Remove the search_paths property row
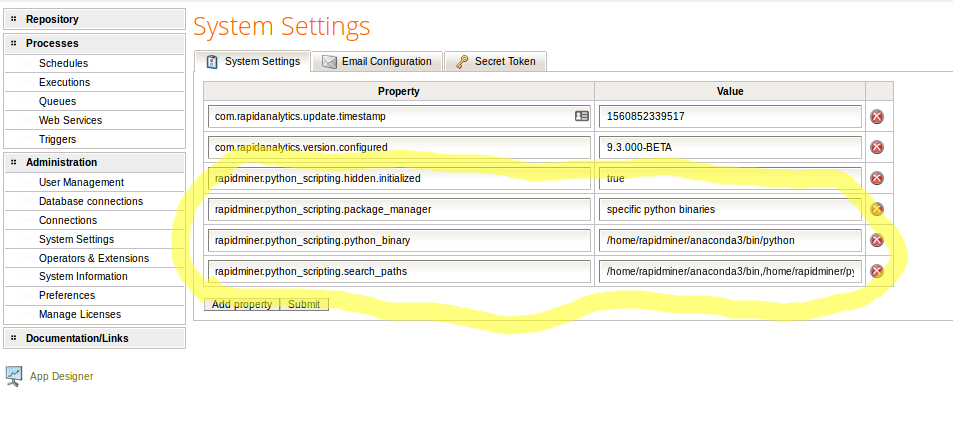This screenshot has width=953, height=431. 877,271
